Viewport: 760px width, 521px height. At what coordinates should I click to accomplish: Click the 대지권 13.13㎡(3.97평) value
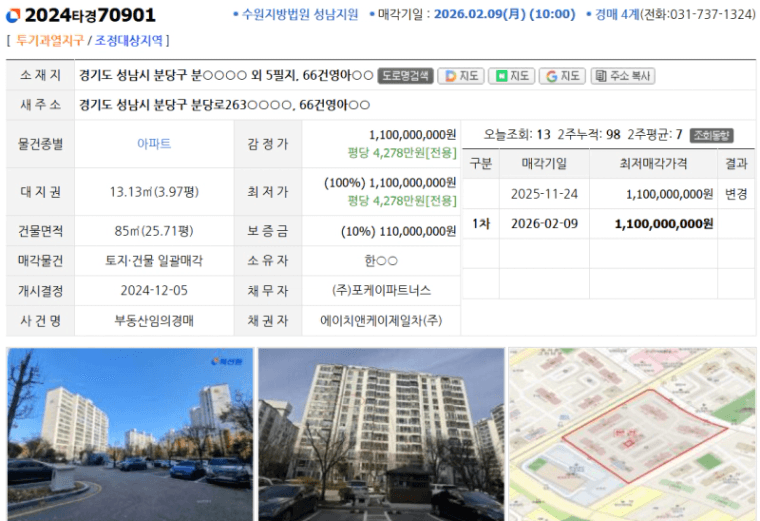154,192
